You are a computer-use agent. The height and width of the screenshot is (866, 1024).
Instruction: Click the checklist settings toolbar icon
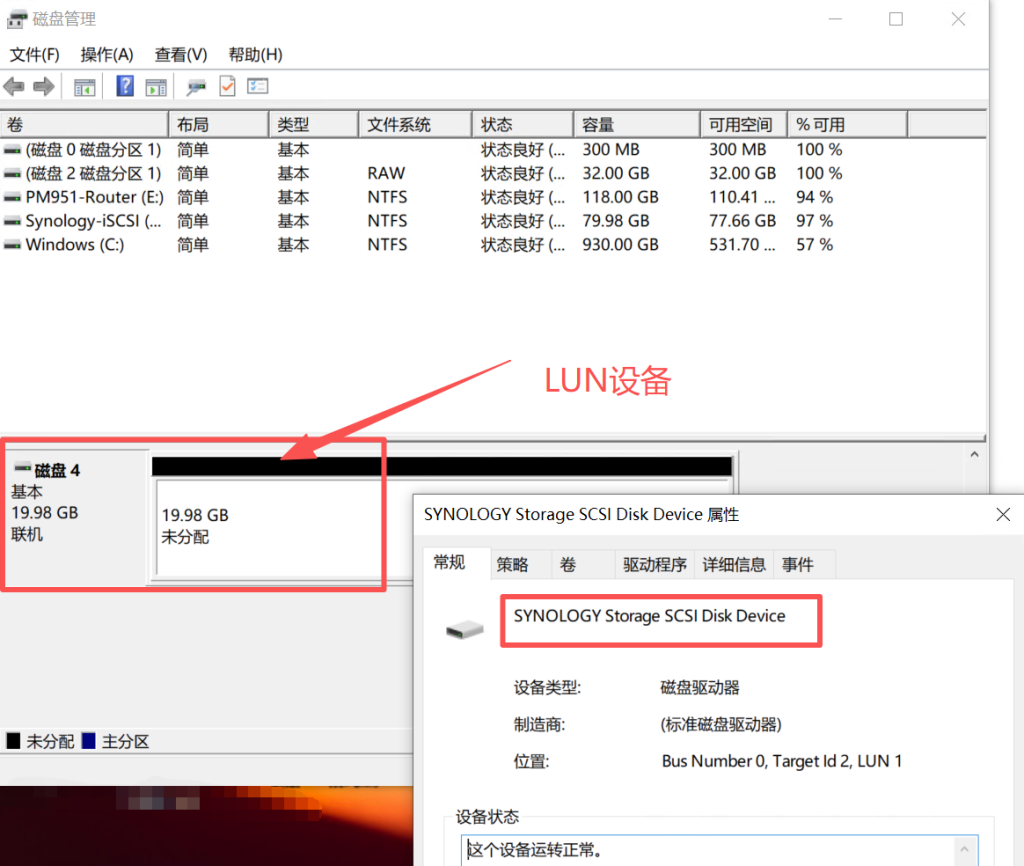(258, 87)
